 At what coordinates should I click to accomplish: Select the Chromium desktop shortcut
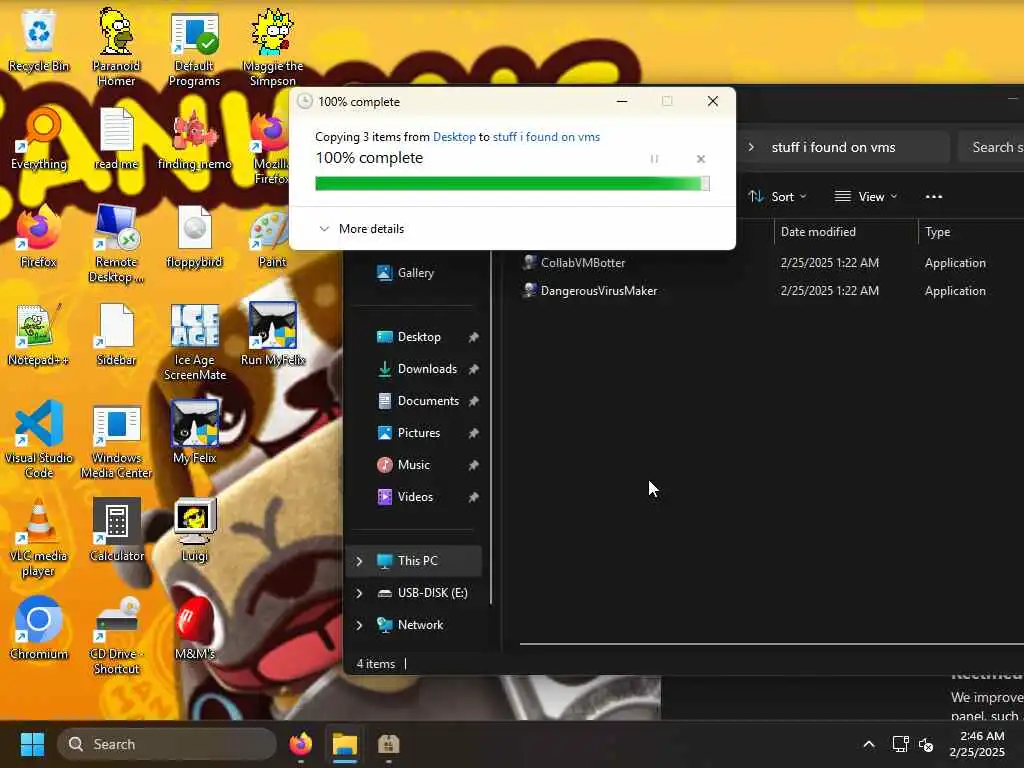39,628
